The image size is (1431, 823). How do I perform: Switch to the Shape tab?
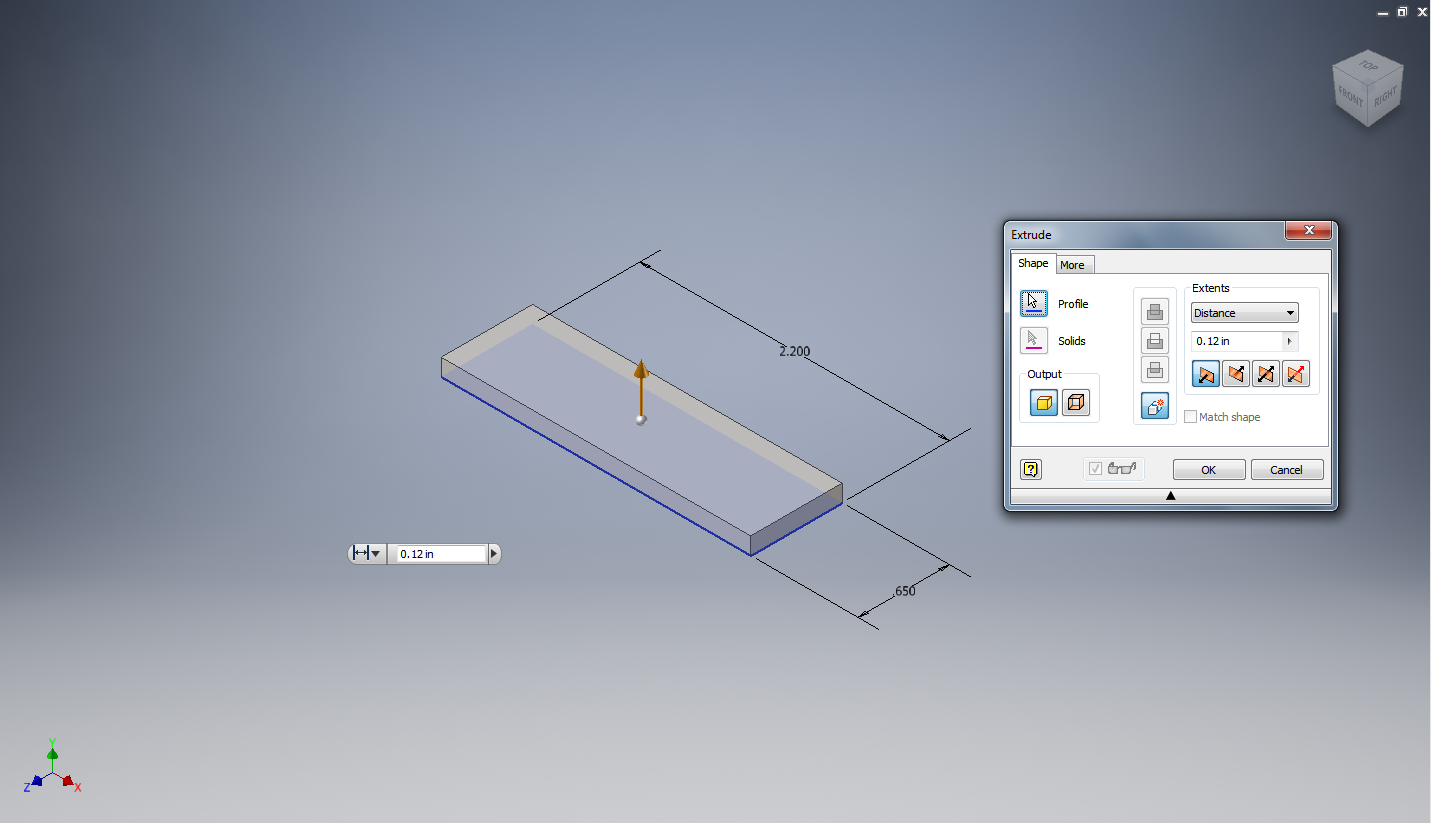click(1033, 263)
